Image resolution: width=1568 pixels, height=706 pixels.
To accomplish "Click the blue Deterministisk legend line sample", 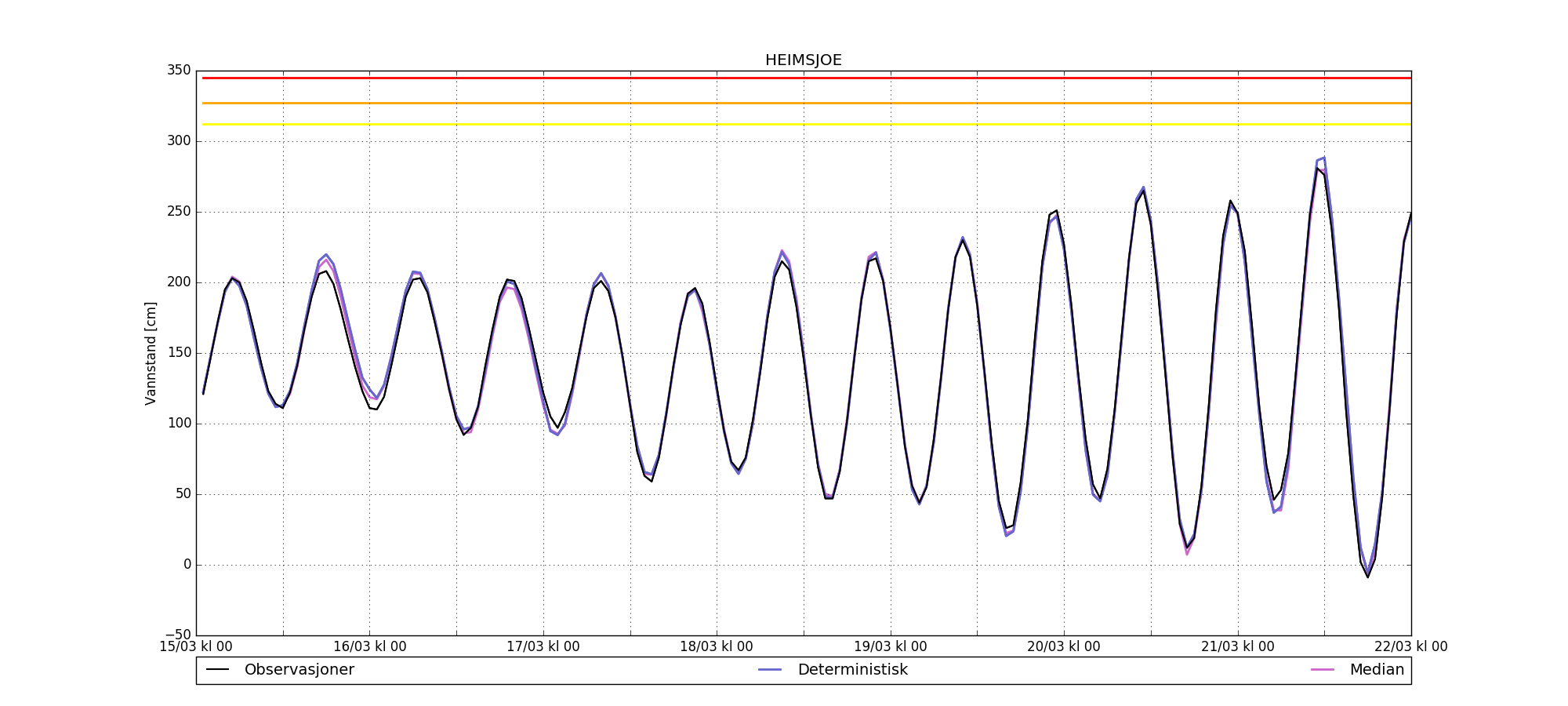I will tap(771, 670).
